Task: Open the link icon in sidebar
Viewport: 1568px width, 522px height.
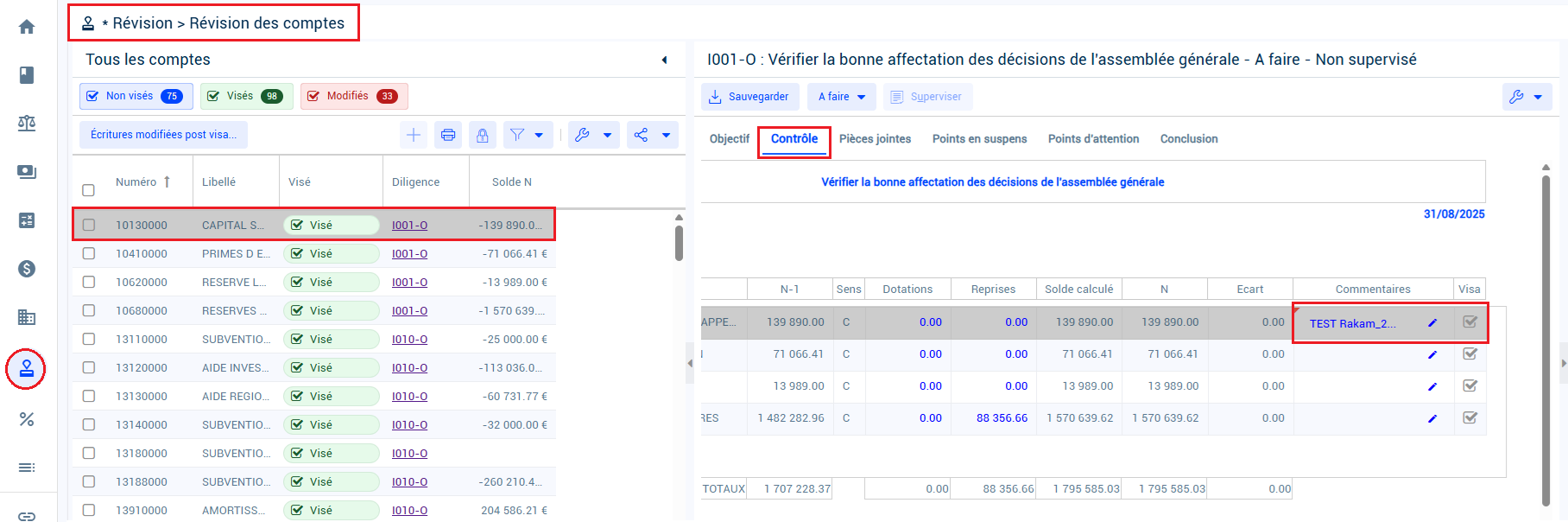Action: pyautogui.click(x=27, y=516)
